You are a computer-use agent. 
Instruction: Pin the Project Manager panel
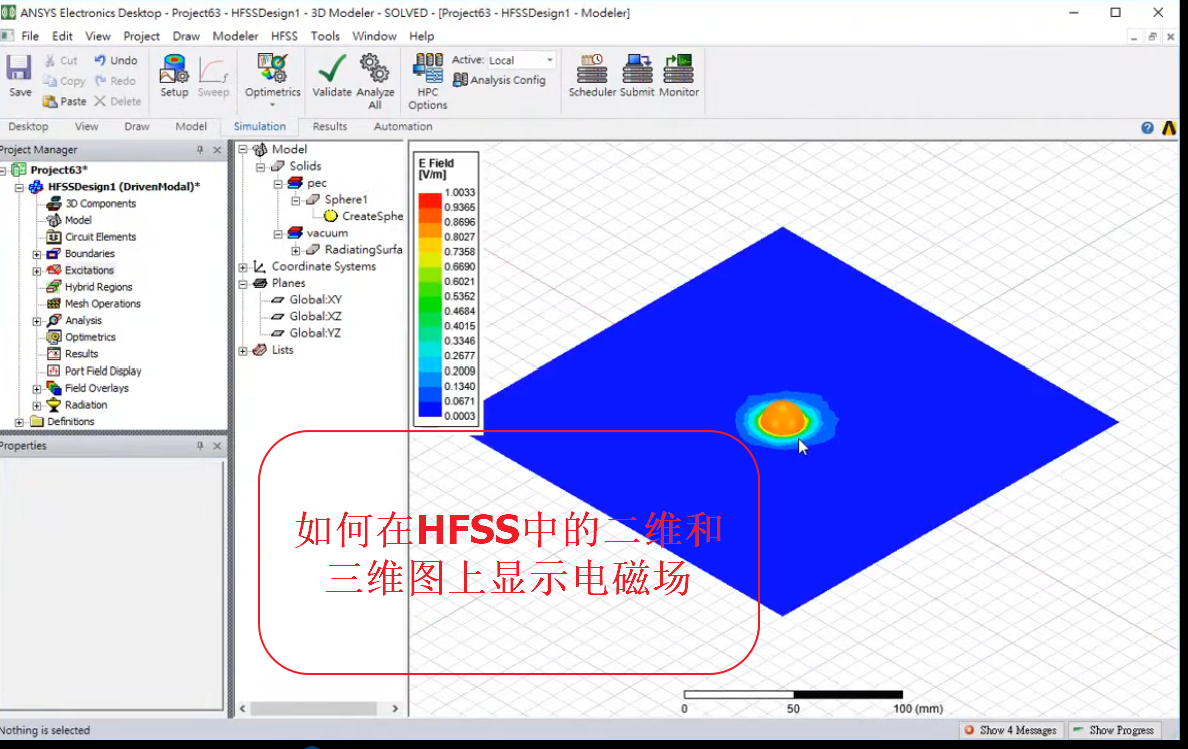coord(200,150)
